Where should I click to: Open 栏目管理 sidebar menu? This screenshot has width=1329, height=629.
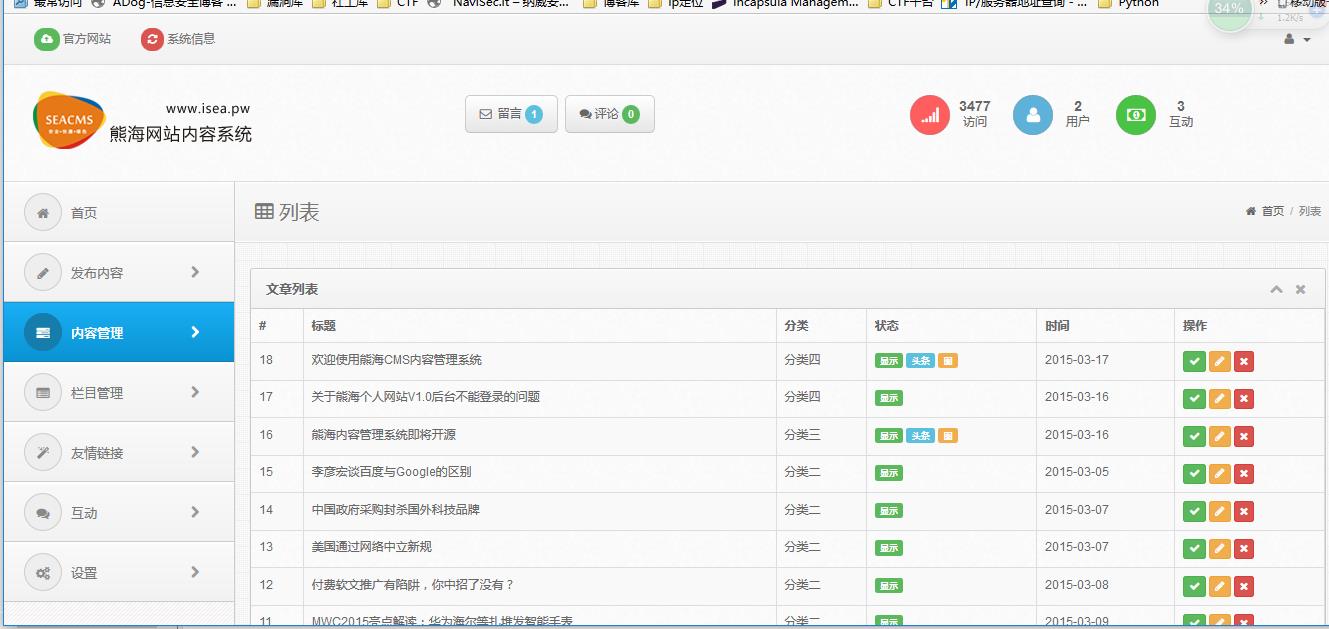pos(119,392)
